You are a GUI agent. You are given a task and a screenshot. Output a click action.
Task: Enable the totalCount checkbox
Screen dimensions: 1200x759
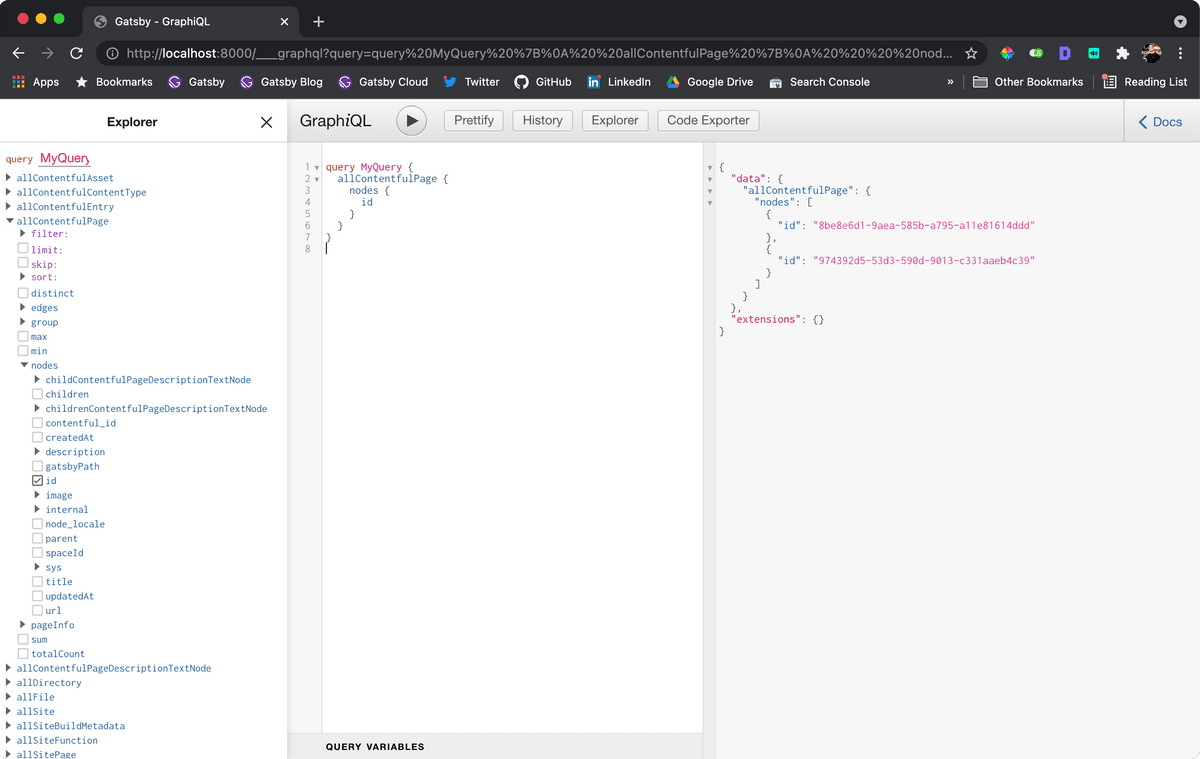click(x=23, y=654)
